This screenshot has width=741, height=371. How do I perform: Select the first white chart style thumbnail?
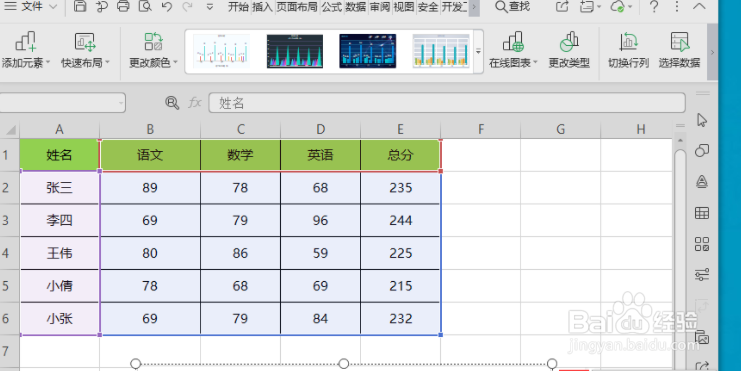click(x=221, y=51)
